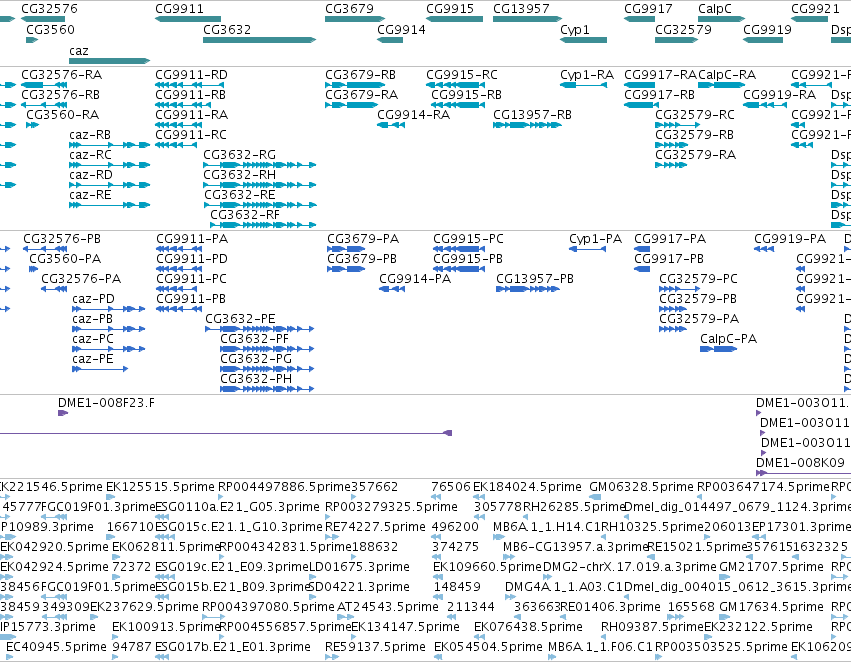The image size is (851, 662).
Task: Click the CG3632-PH protein label
Action: [x=256, y=378]
